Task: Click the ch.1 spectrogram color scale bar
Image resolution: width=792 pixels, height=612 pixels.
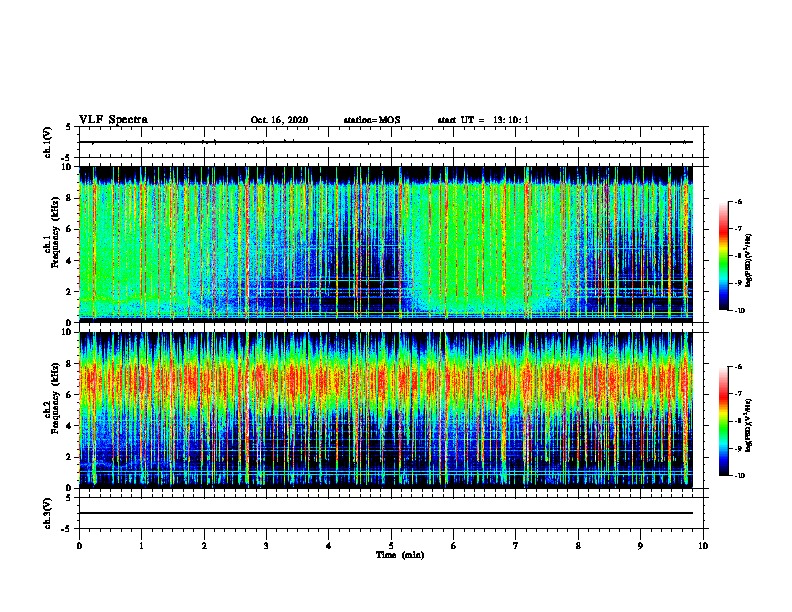Action: [x=723, y=256]
